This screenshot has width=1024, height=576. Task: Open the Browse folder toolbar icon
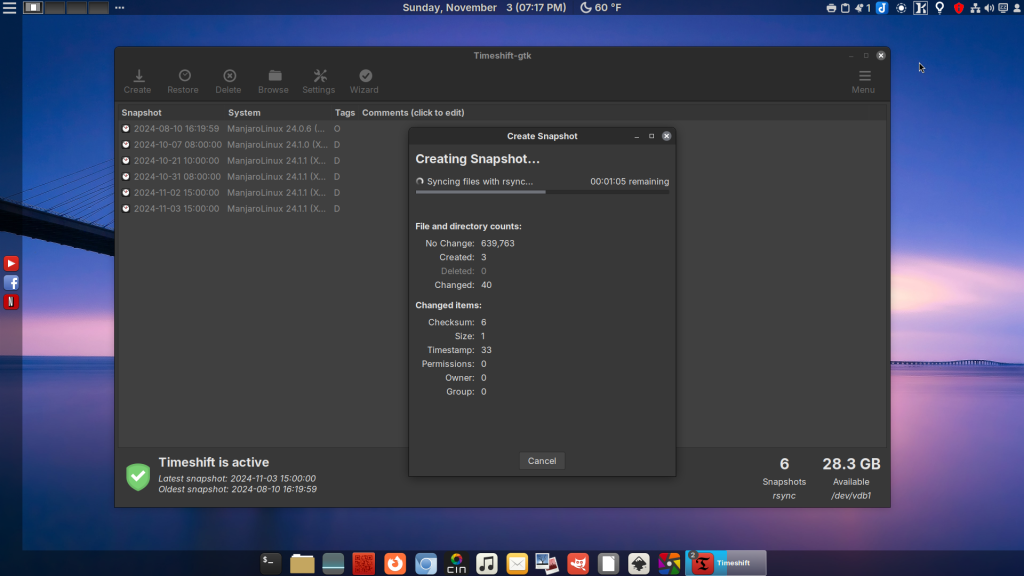(273, 81)
